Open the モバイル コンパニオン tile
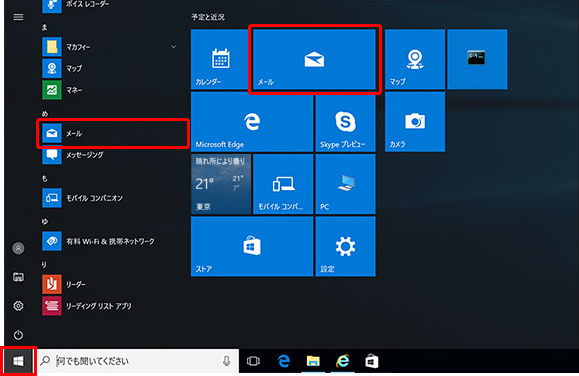Viewport: 579px width, 376px height. pos(283,184)
